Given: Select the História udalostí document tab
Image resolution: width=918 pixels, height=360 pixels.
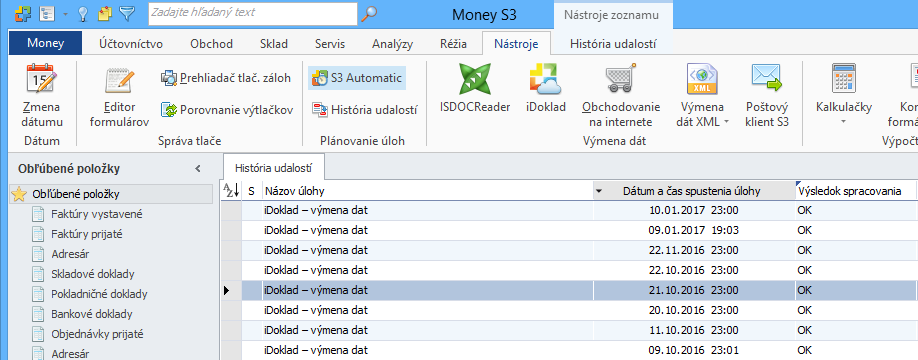Looking at the screenshot, I should pos(273,168).
